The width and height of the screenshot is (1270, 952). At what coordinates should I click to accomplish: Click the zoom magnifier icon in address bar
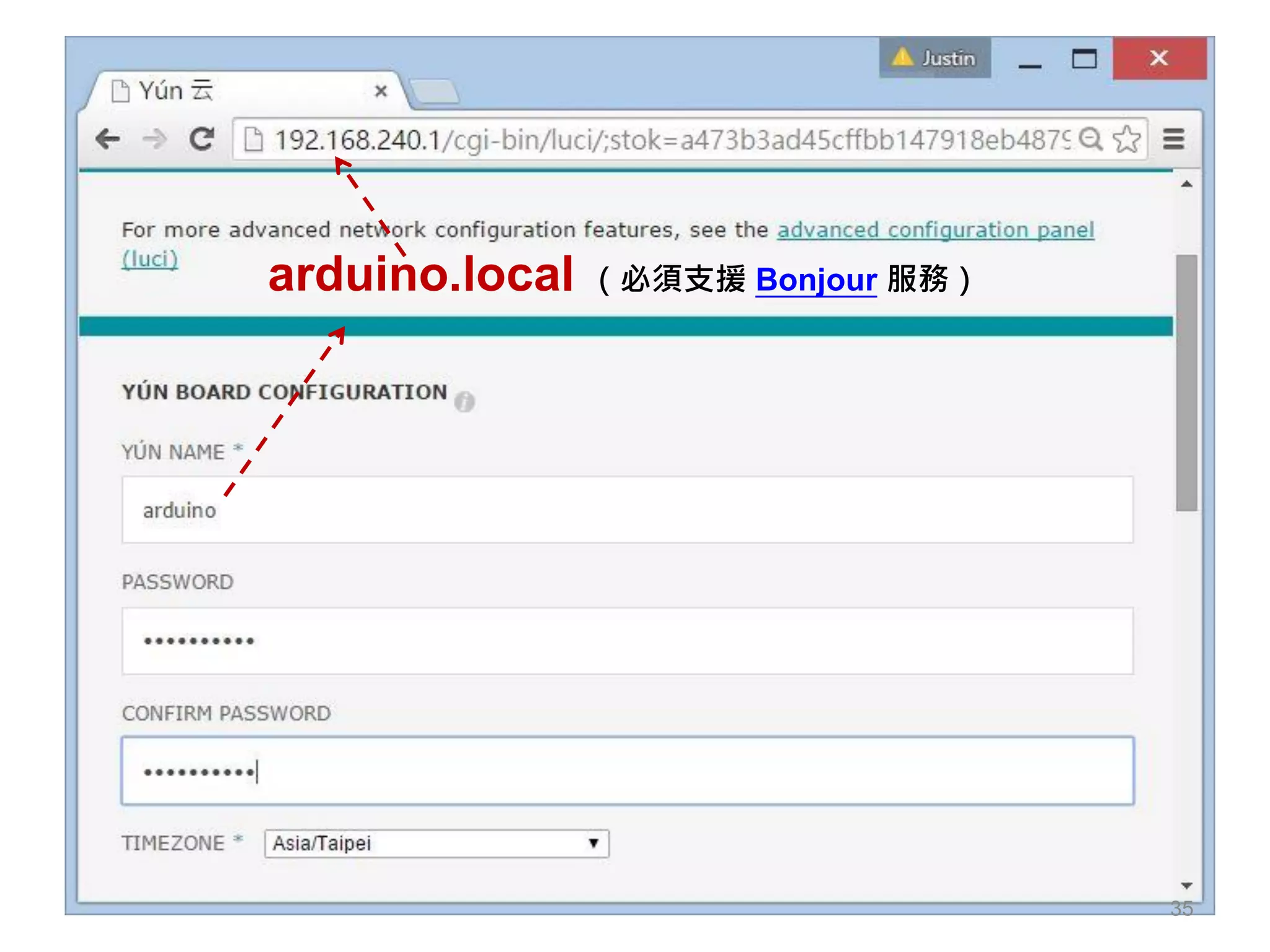(x=1090, y=139)
